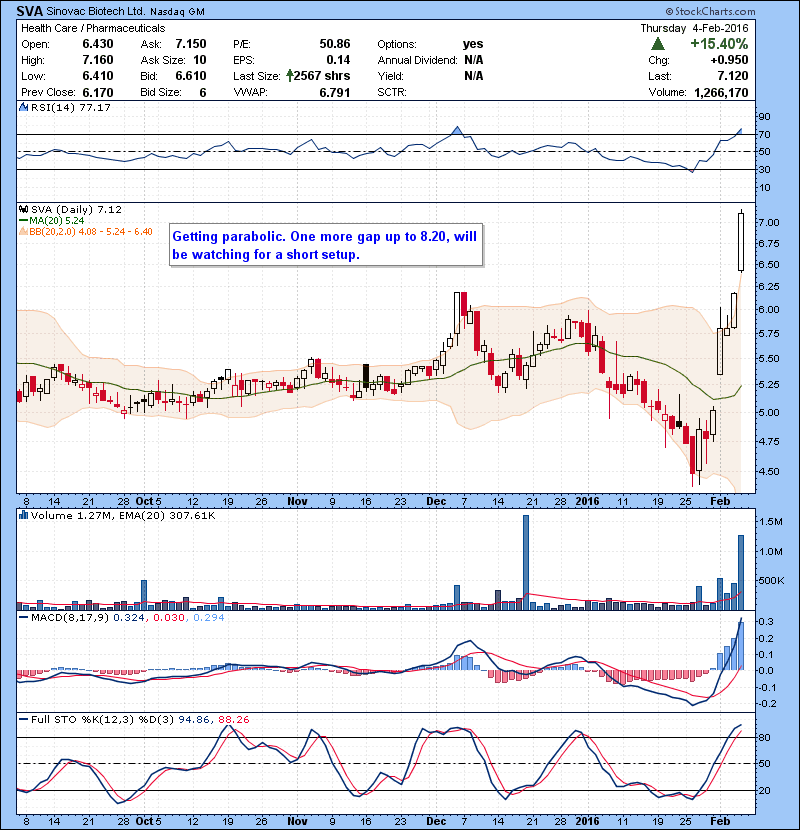The height and width of the screenshot is (830, 800).
Task: Click the Ask value 7.150
Action: click(x=191, y=44)
